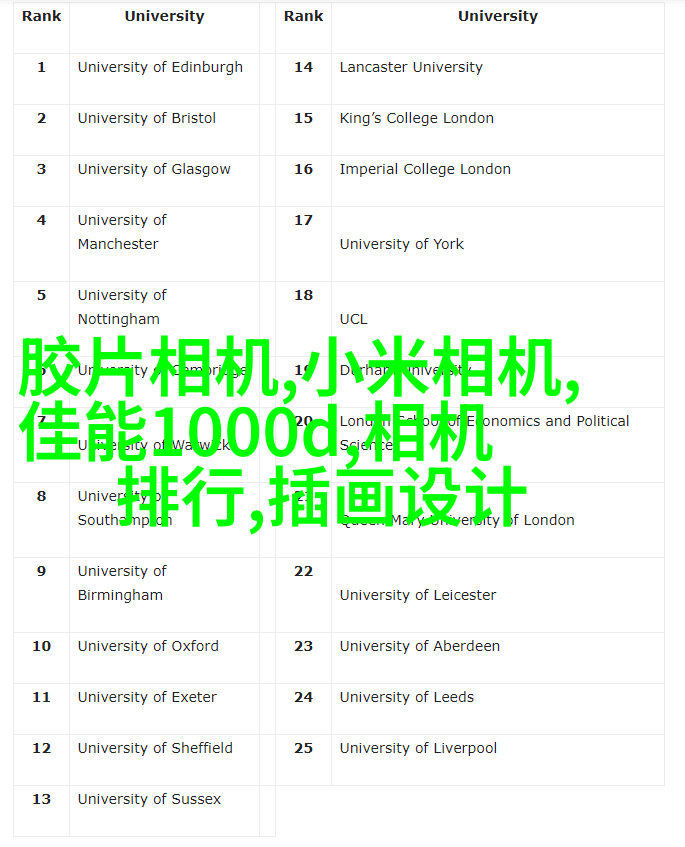Click rank number 16
The height and width of the screenshot is (847, 685).
304,169
